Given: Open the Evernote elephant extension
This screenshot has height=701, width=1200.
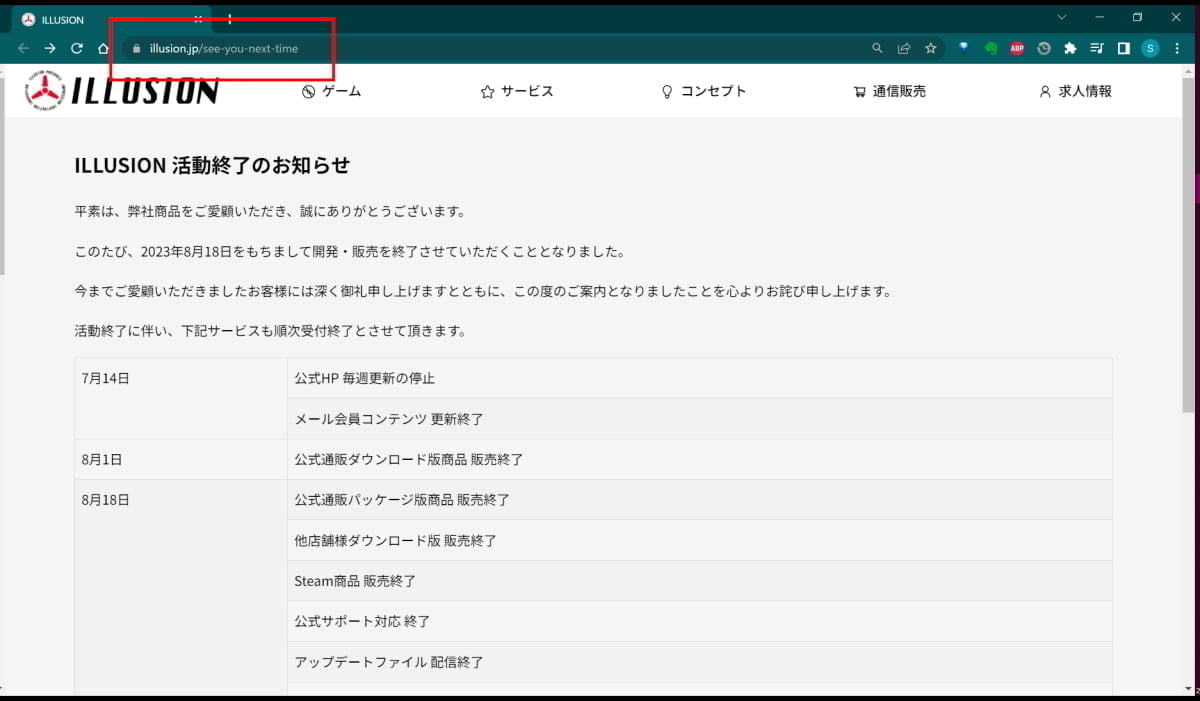Looking at the screenshot, I should 991,48.
